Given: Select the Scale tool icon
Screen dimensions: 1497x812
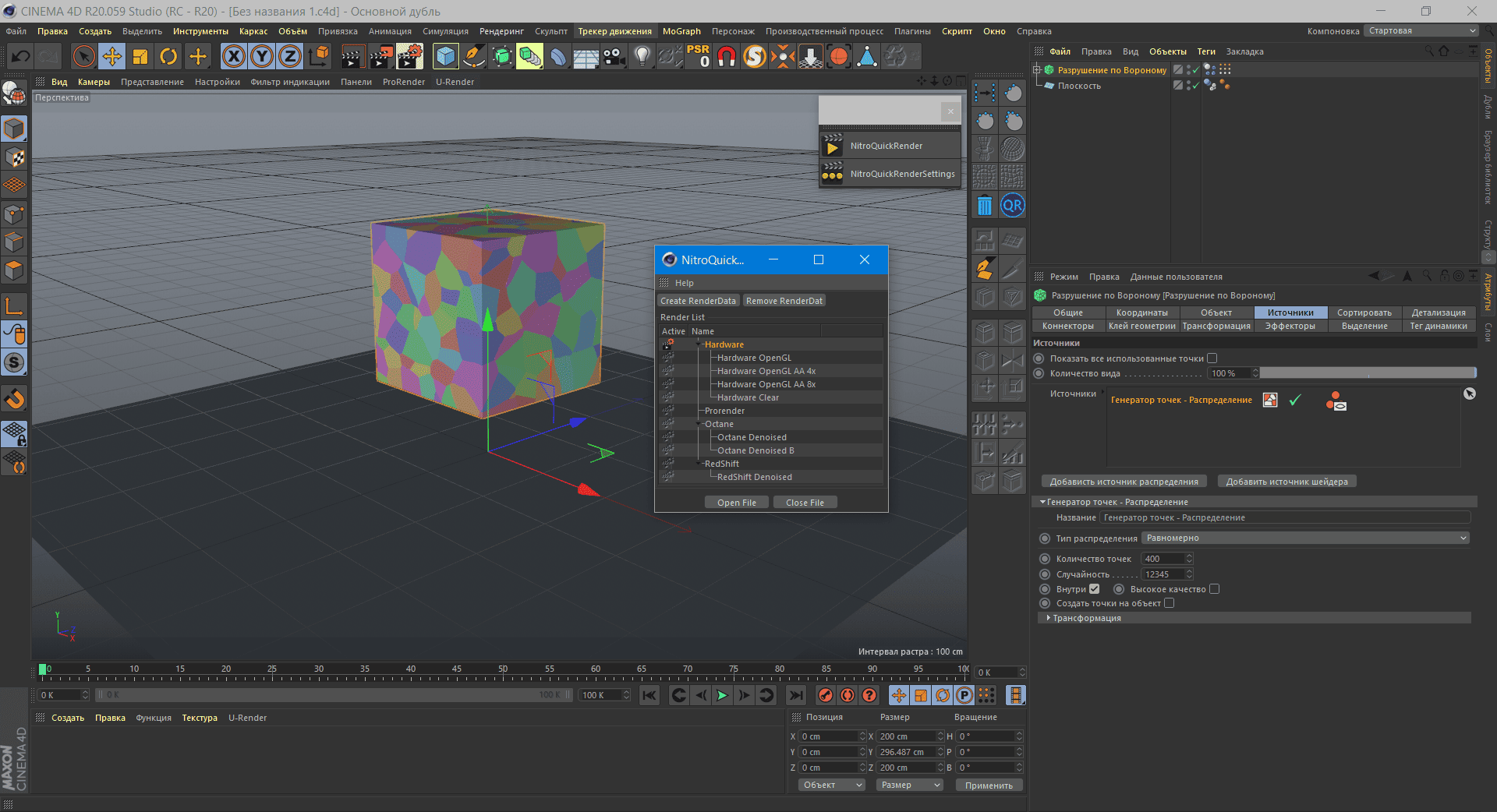Looking at the screenshot, I should (140, 56).
